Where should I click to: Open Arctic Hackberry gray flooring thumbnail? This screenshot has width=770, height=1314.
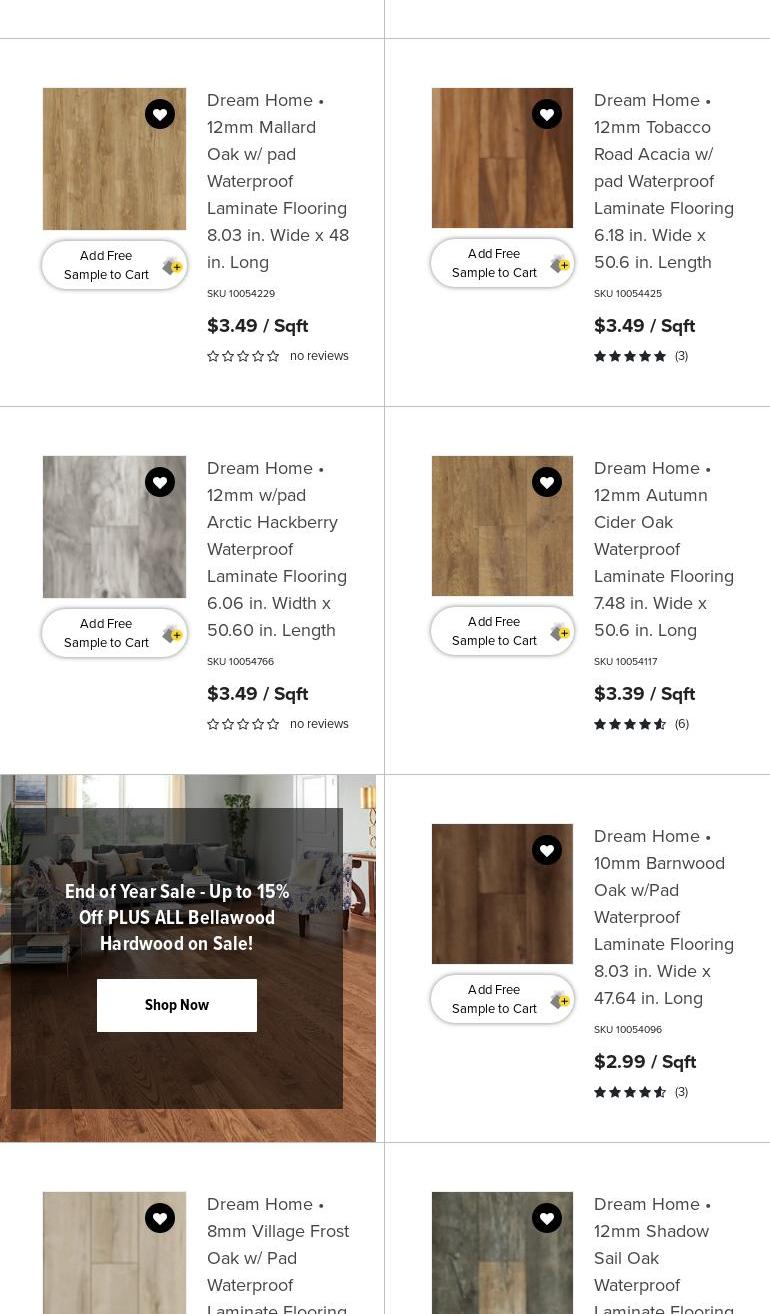(x=114, y=527)
